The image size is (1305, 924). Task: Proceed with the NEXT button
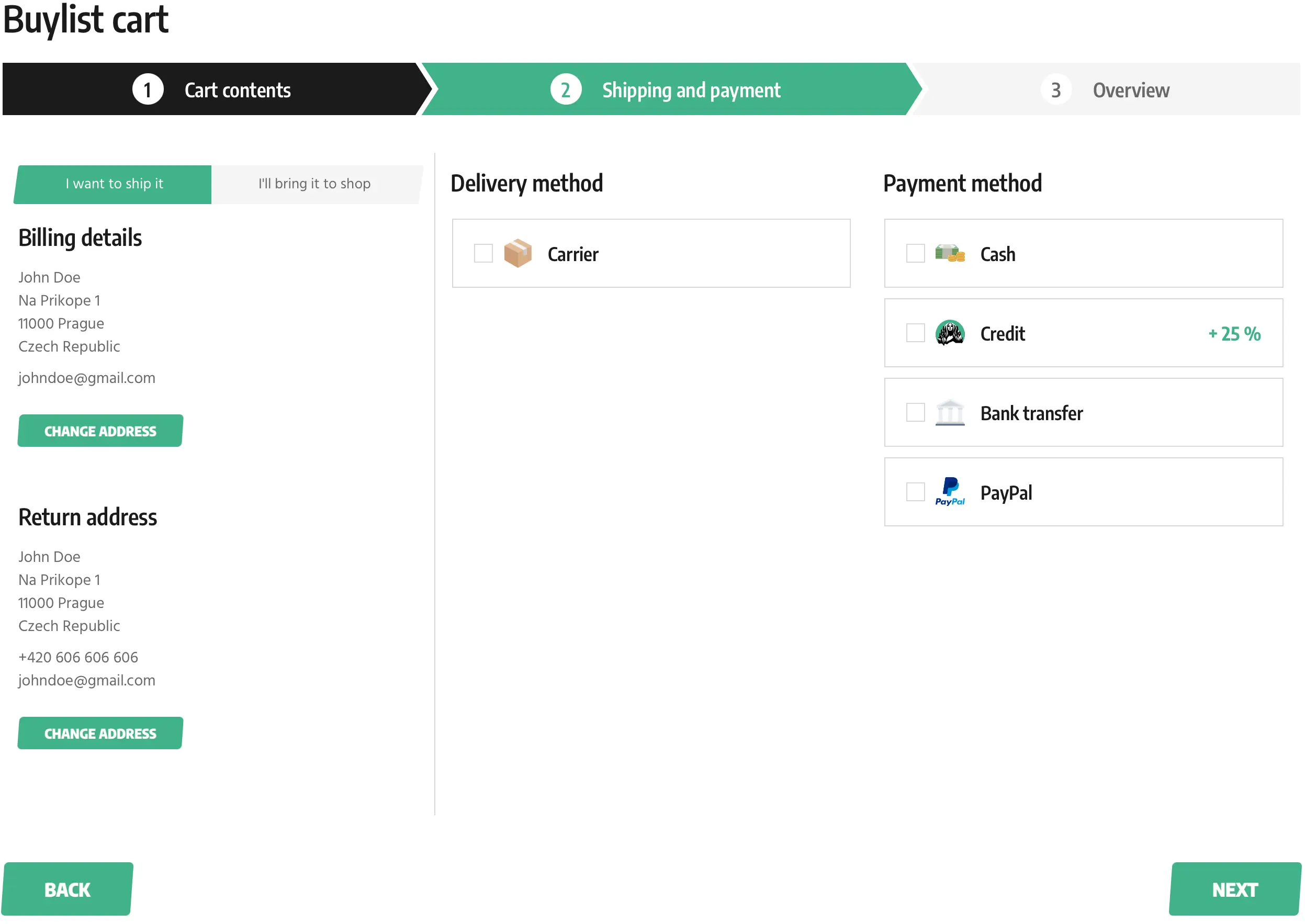click(x=1235, y=890)
